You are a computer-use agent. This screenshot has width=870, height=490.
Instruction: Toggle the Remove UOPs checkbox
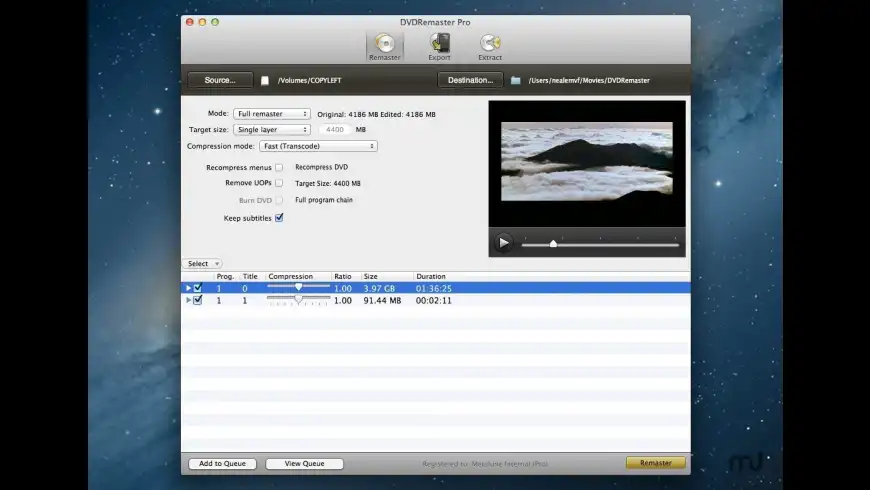[279, 183]
